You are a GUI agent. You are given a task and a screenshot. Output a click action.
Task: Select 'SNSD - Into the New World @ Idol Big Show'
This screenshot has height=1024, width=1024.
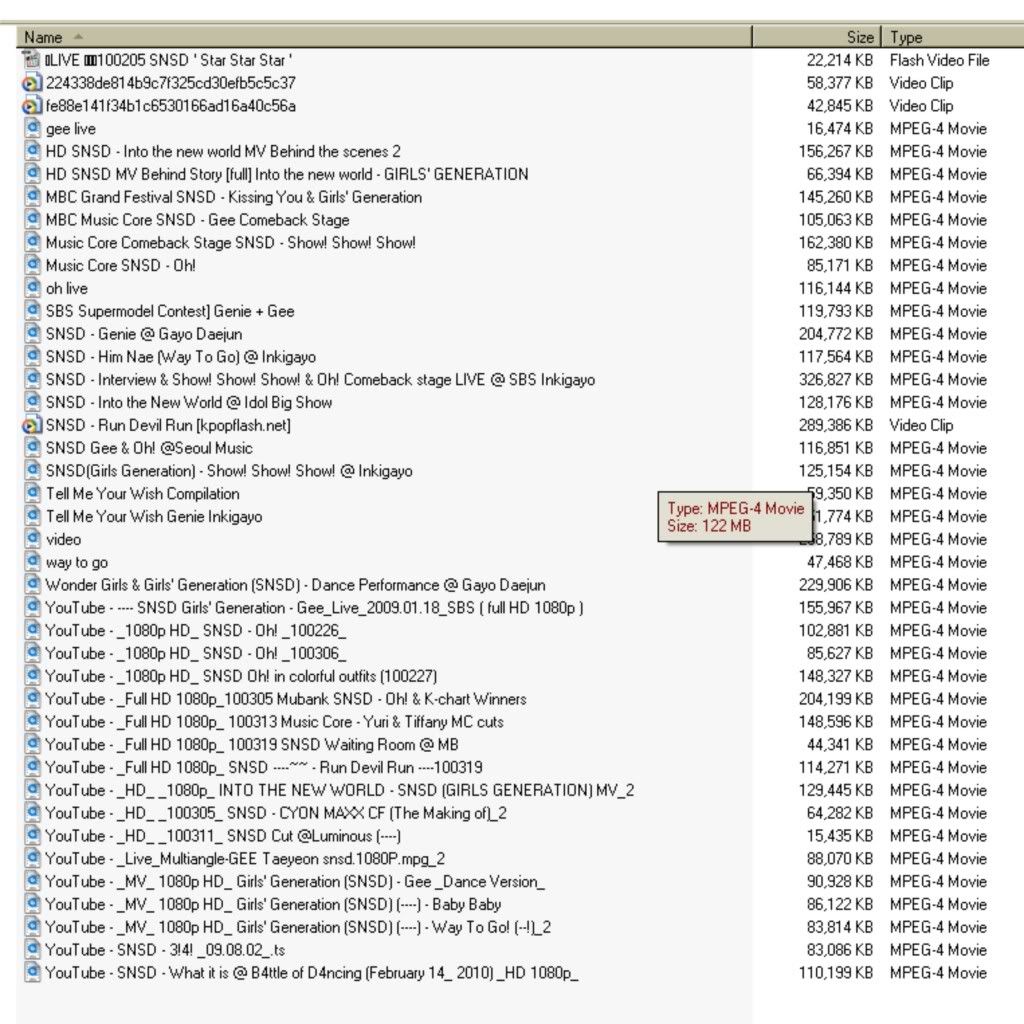pyautogui.click(x=189, y=403)
